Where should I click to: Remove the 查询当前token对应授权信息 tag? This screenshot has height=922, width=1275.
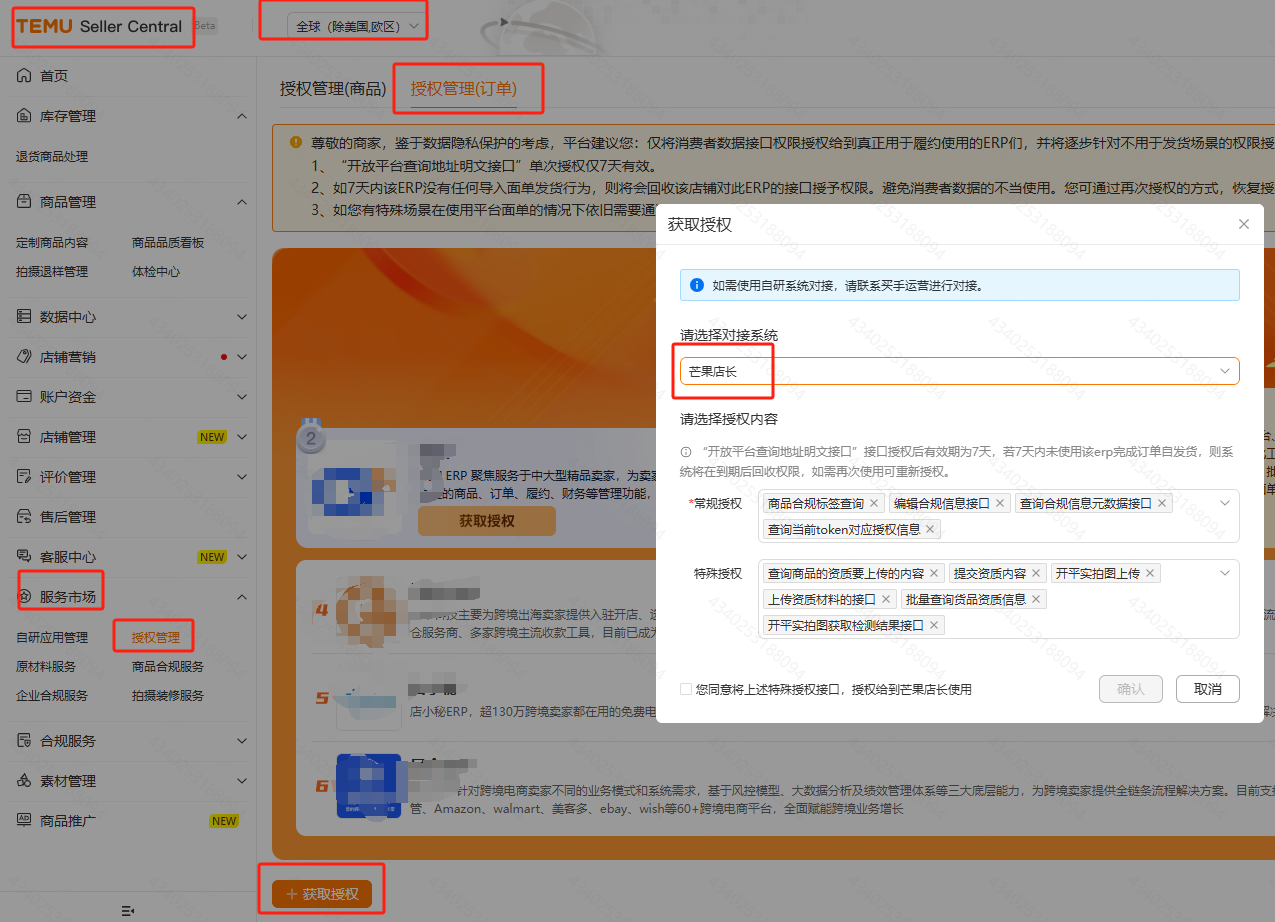[x=930, y=529]
